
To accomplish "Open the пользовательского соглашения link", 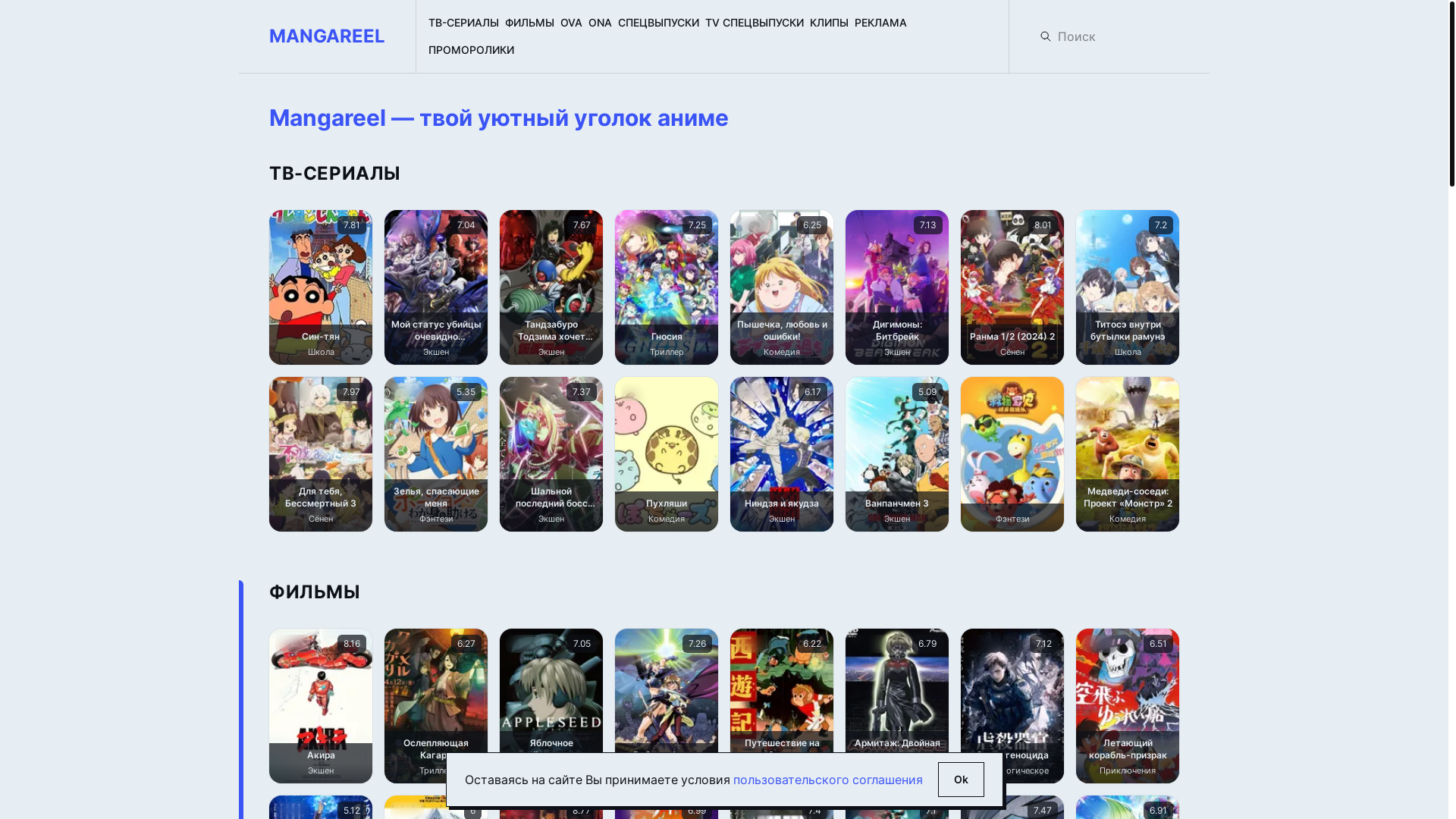I will pyautogui.click(x=827, y=780).
